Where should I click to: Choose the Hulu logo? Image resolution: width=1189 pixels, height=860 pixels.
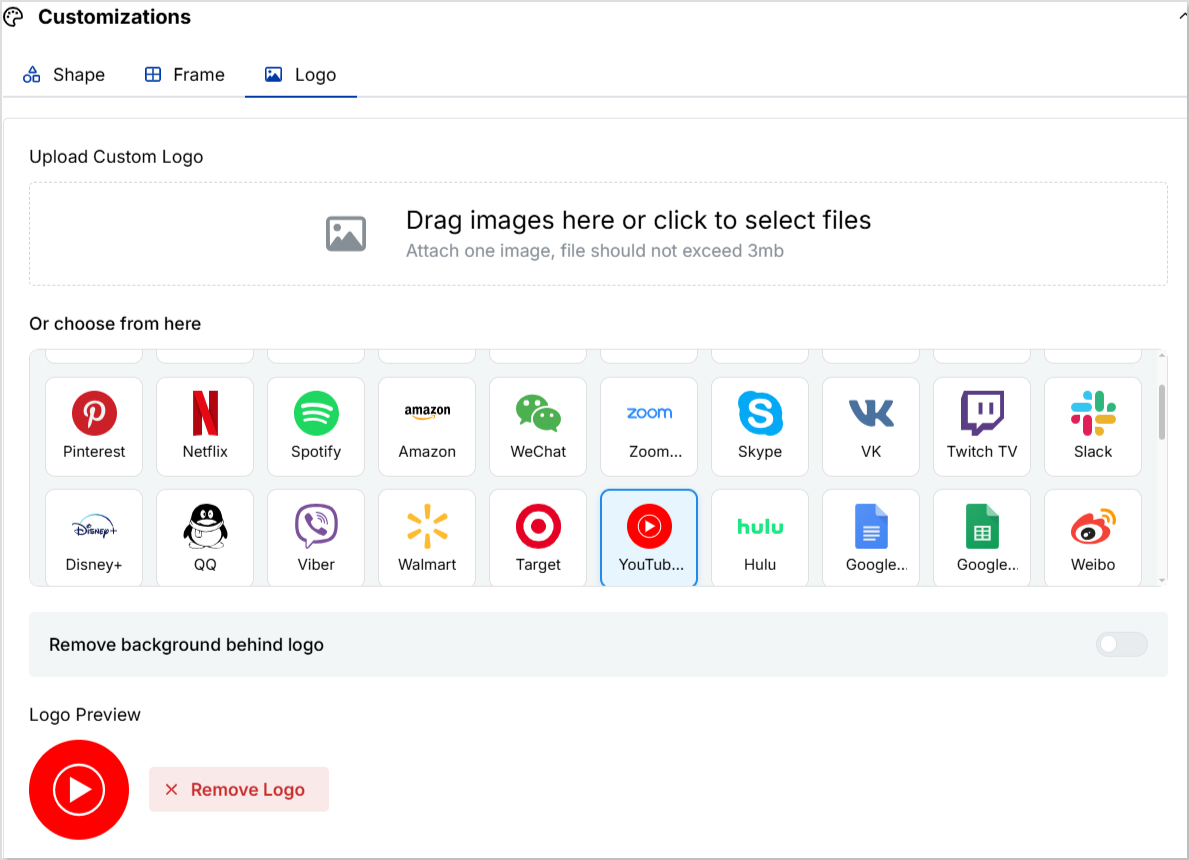click(760, 538)
